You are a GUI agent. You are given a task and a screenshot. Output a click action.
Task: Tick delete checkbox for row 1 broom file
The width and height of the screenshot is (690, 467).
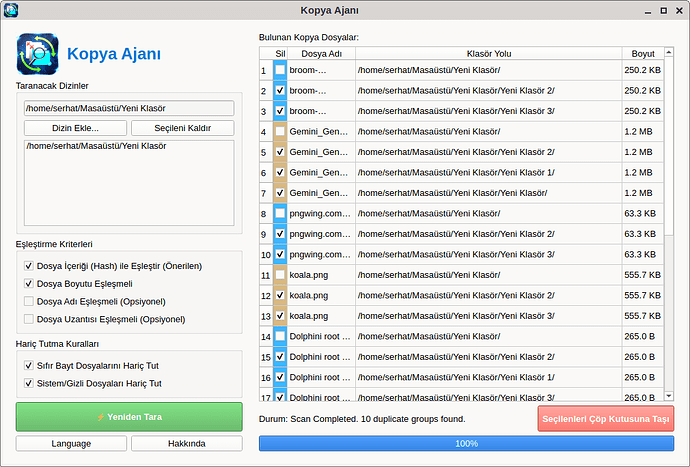(280, 71)
